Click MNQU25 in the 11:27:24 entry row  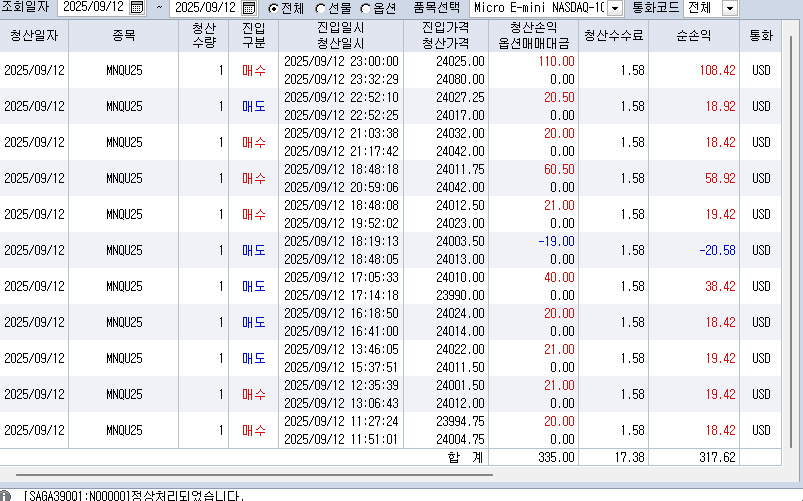[x=124, y=430]
